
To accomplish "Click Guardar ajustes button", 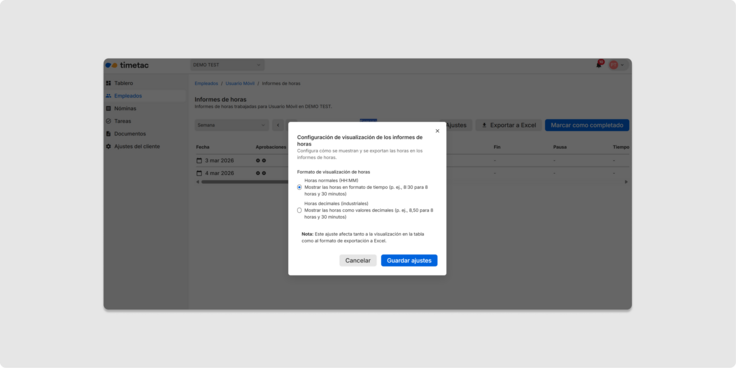I will click(x=409, y=261).
